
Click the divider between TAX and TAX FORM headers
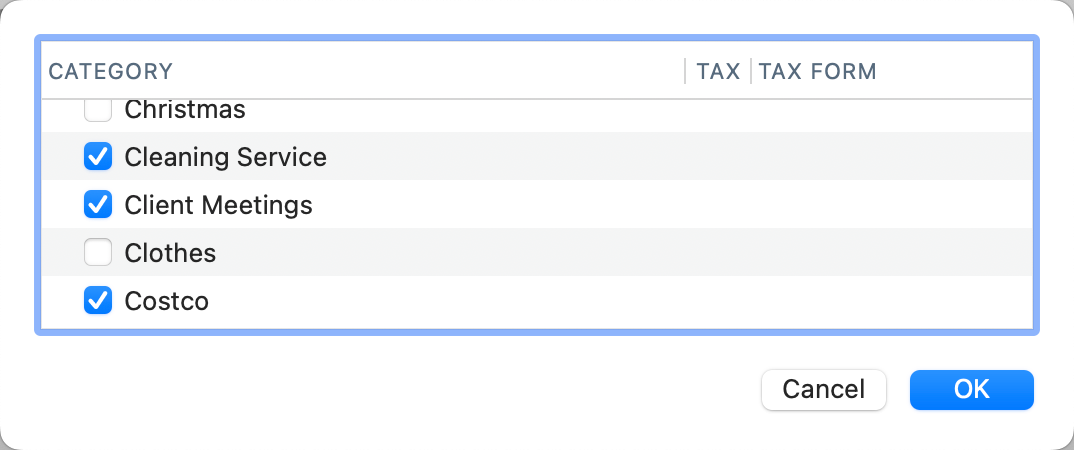751,72
